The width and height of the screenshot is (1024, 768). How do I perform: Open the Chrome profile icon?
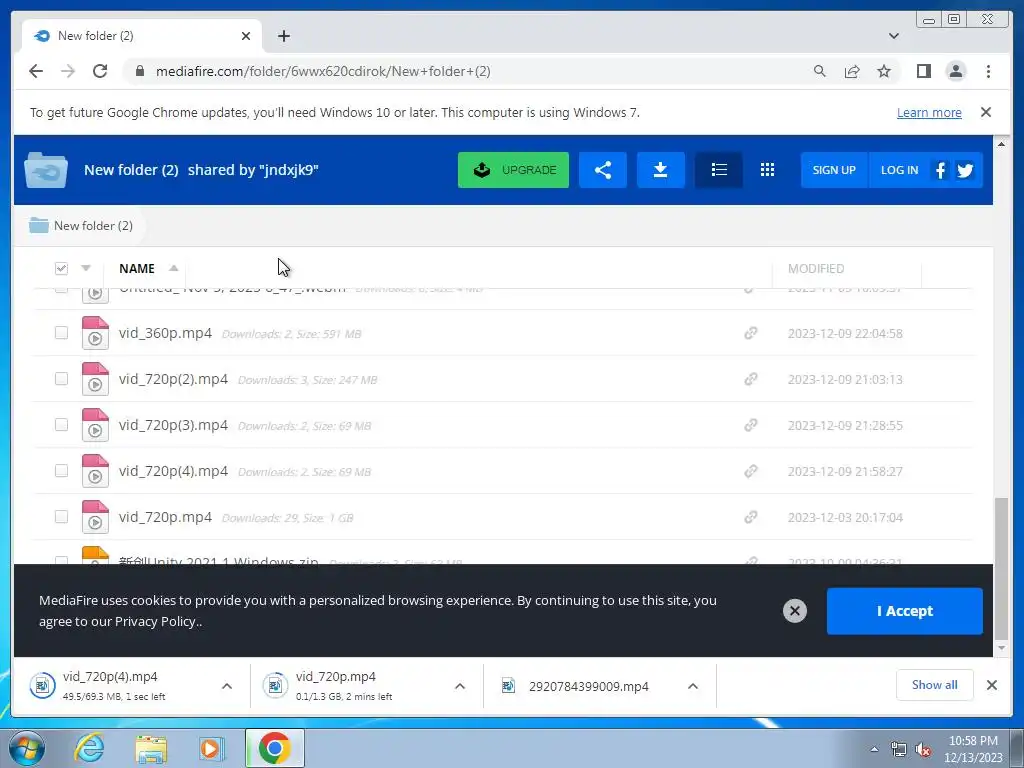955,71
